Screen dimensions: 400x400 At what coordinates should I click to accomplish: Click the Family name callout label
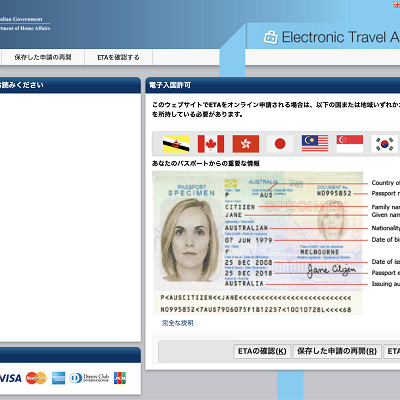(x=386, y=207)
